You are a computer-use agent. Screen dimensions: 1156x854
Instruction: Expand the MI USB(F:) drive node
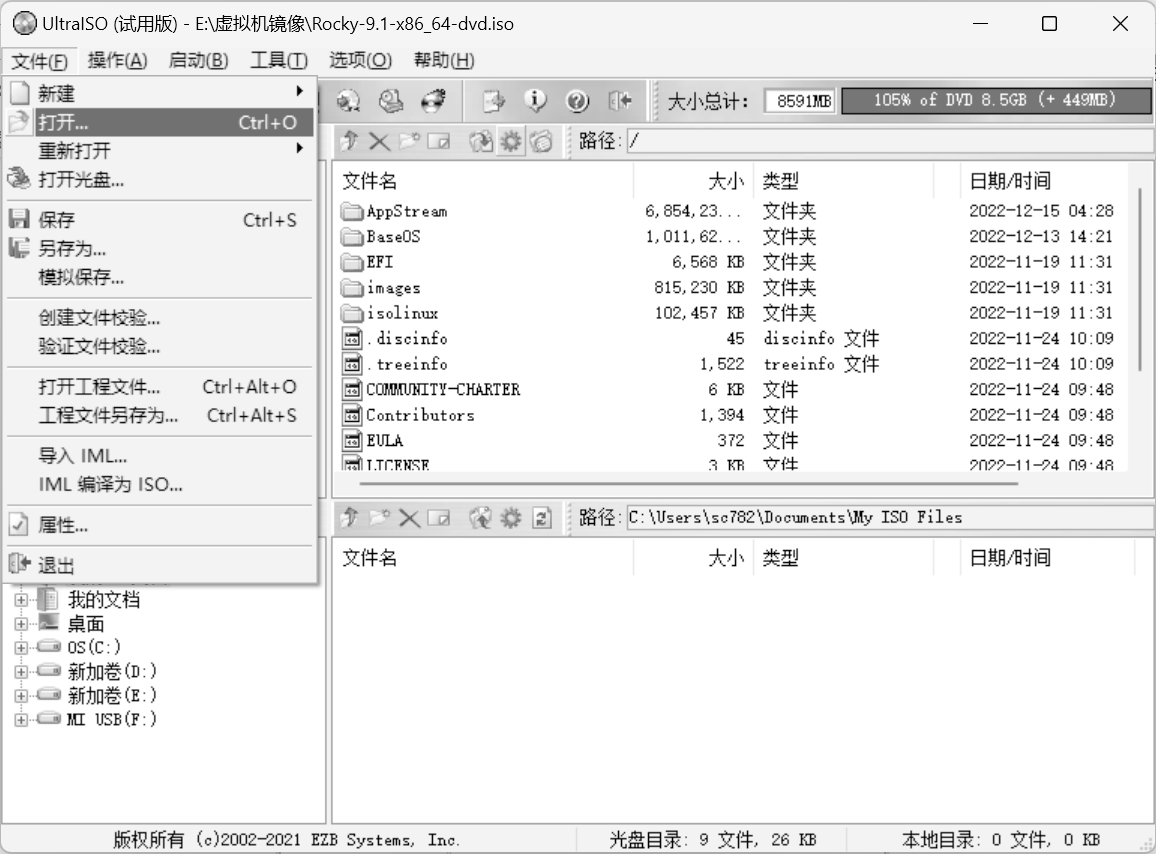(21, 720)
